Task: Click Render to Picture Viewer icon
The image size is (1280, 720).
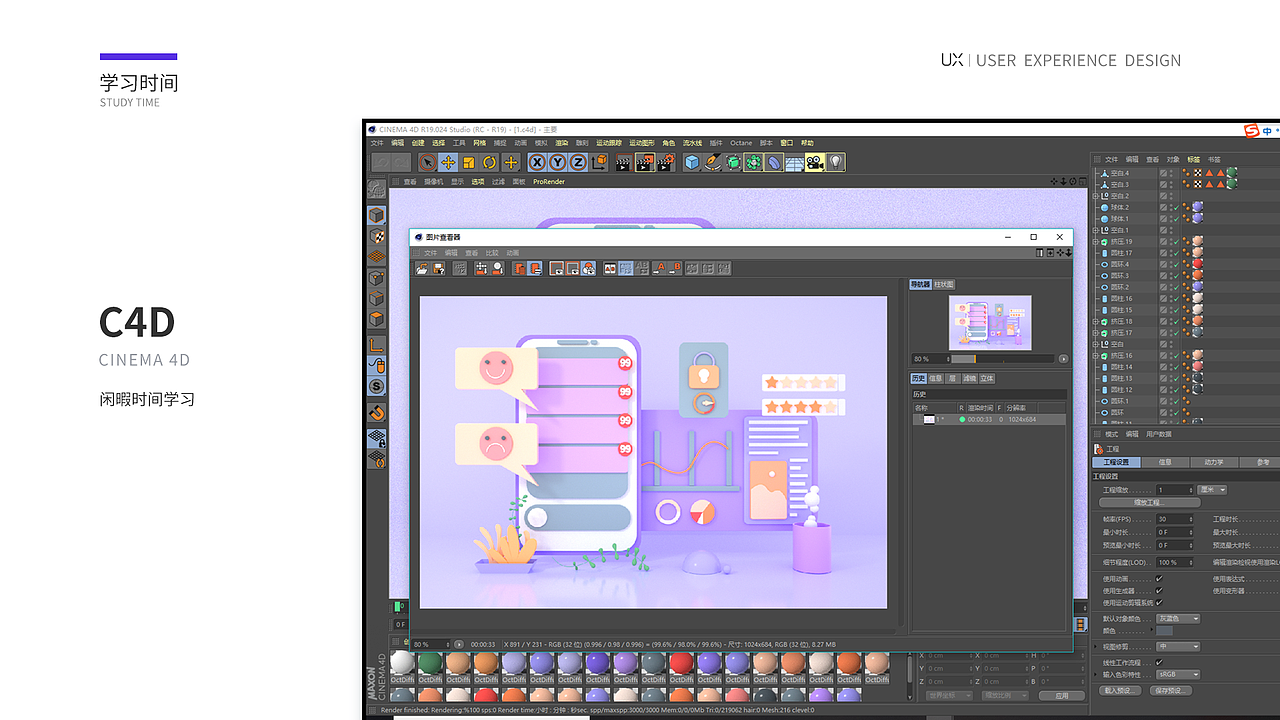Action: pyautogui.click(x=645, y=162)
